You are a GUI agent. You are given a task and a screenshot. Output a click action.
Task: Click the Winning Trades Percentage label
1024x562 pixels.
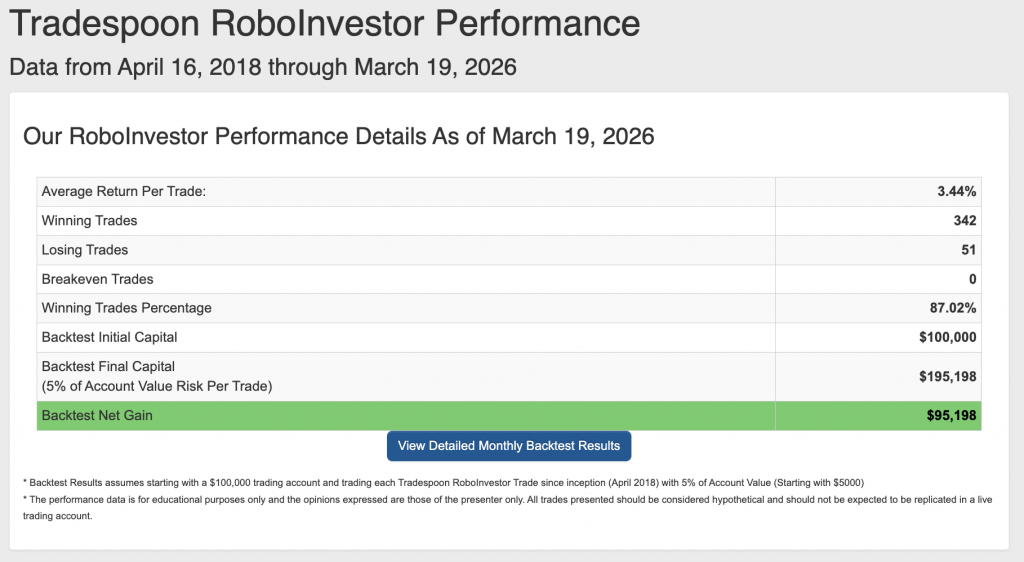point(126,308)
